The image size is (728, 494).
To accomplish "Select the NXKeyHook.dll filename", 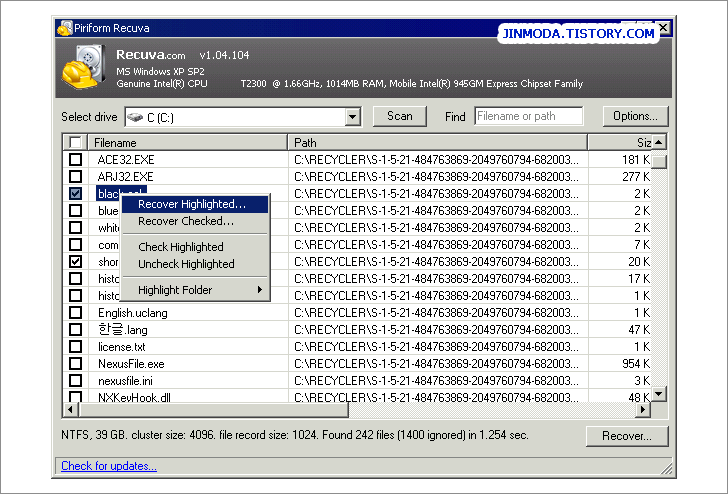I will (134, 397).
